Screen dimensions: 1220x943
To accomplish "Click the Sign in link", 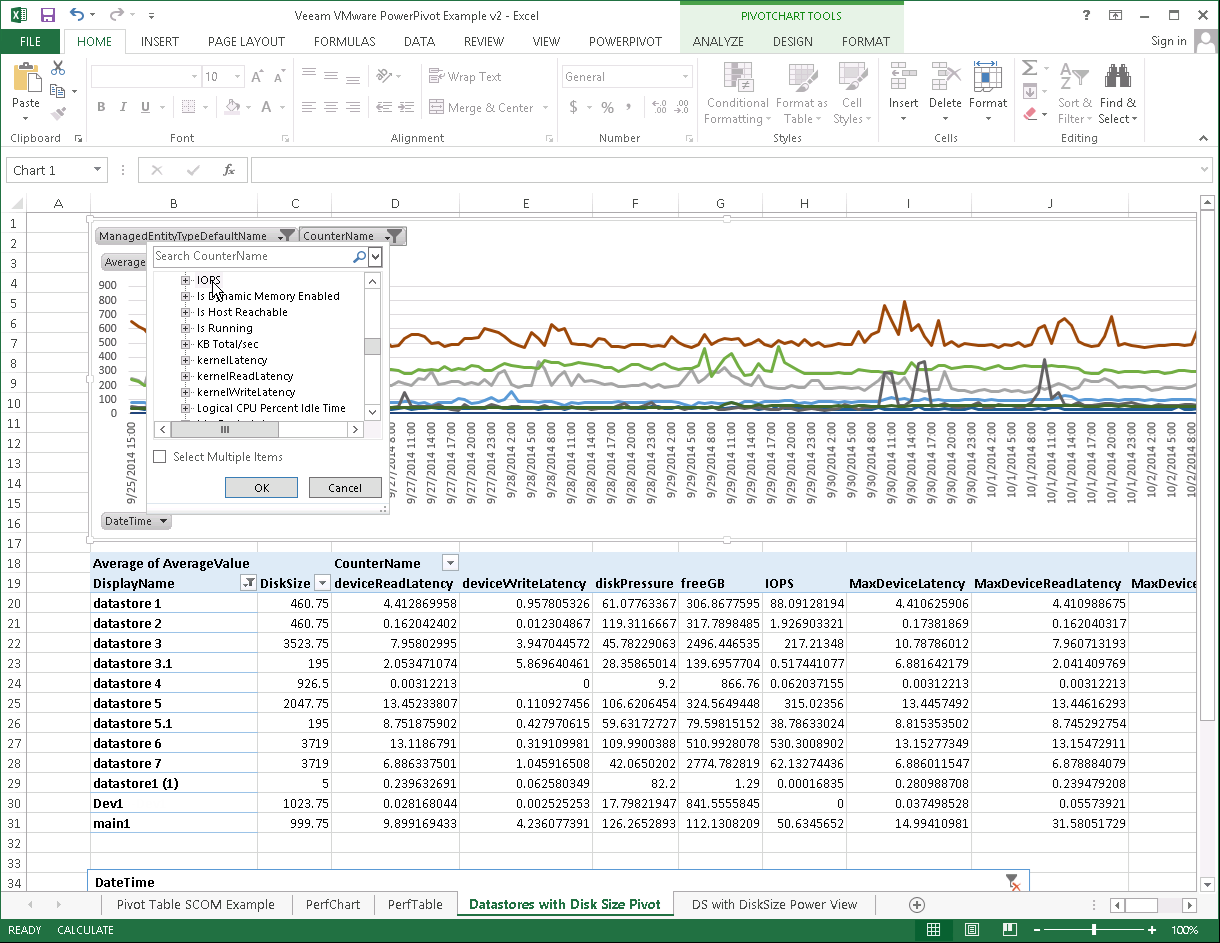I will (x=1169, y=41).
